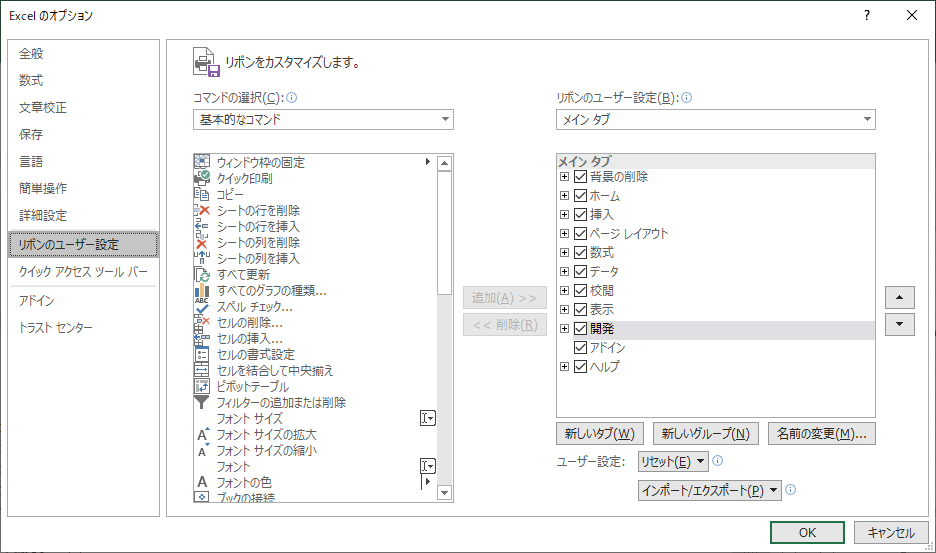Open the リセット dropdown button
Screen dimensions: 936x553
point(673,462)
